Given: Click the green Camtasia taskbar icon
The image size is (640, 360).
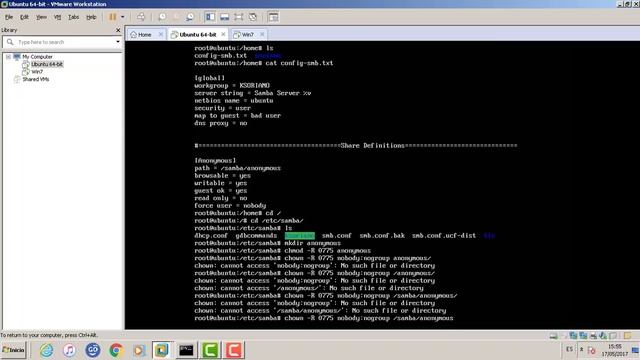Looking at the screenshot, I should pyautogui.click(x=210, y=350).
